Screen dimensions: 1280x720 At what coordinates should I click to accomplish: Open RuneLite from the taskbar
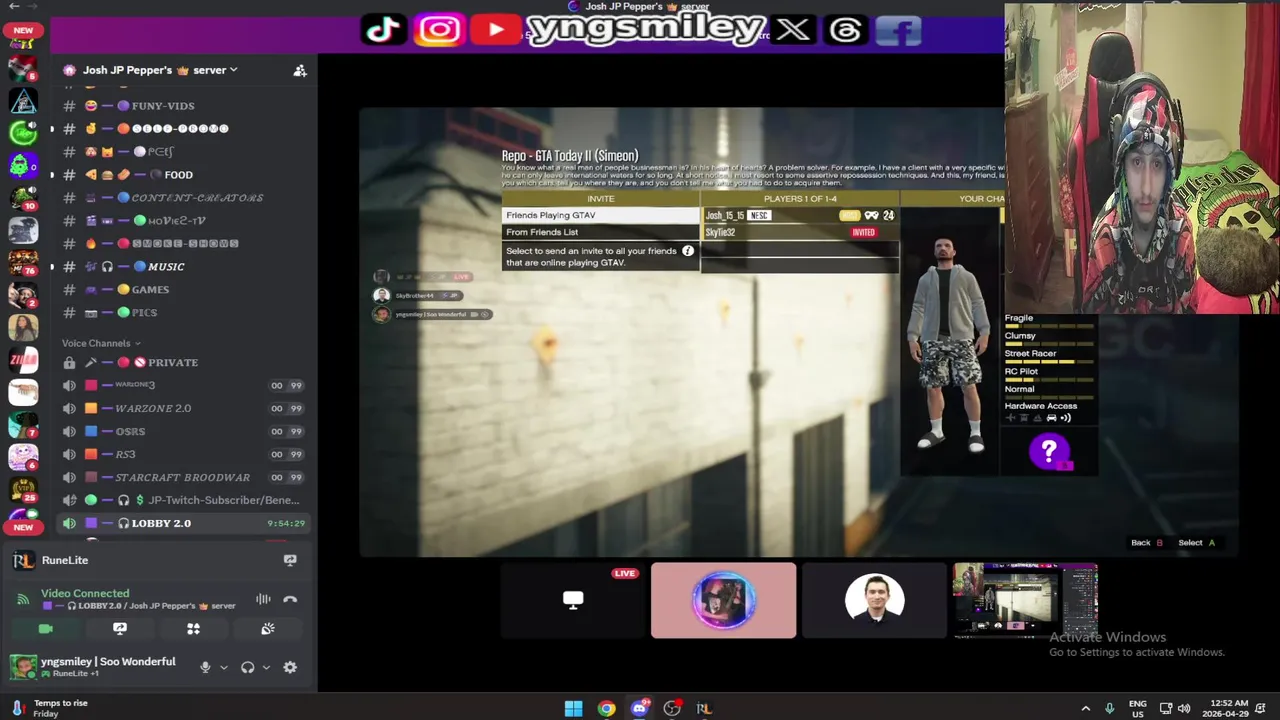[x=704, y=708]
